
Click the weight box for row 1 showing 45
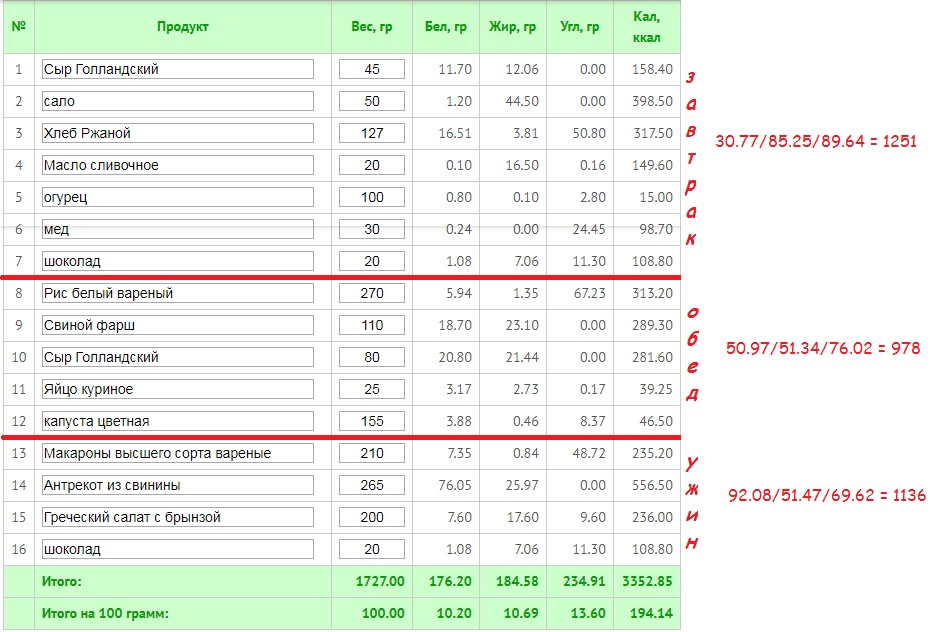click(372, 69)
